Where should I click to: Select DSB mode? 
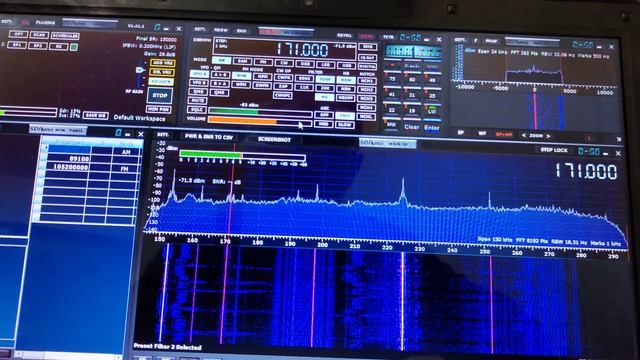[x=305, y=63]
